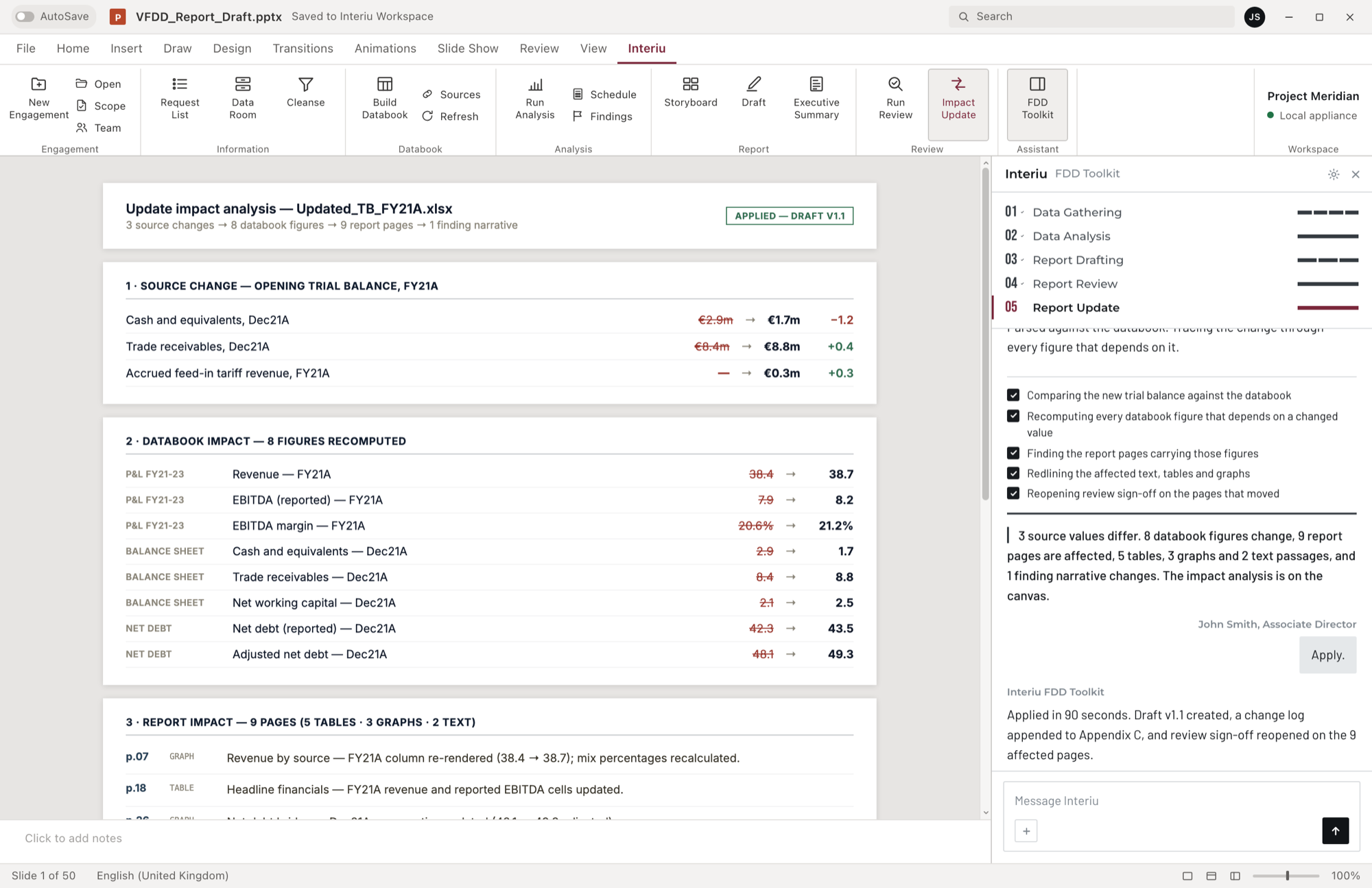The width and height of the screenshot is (1372, 888).
Task: Switch to the Review tab
Action: [x=539, y=48]
